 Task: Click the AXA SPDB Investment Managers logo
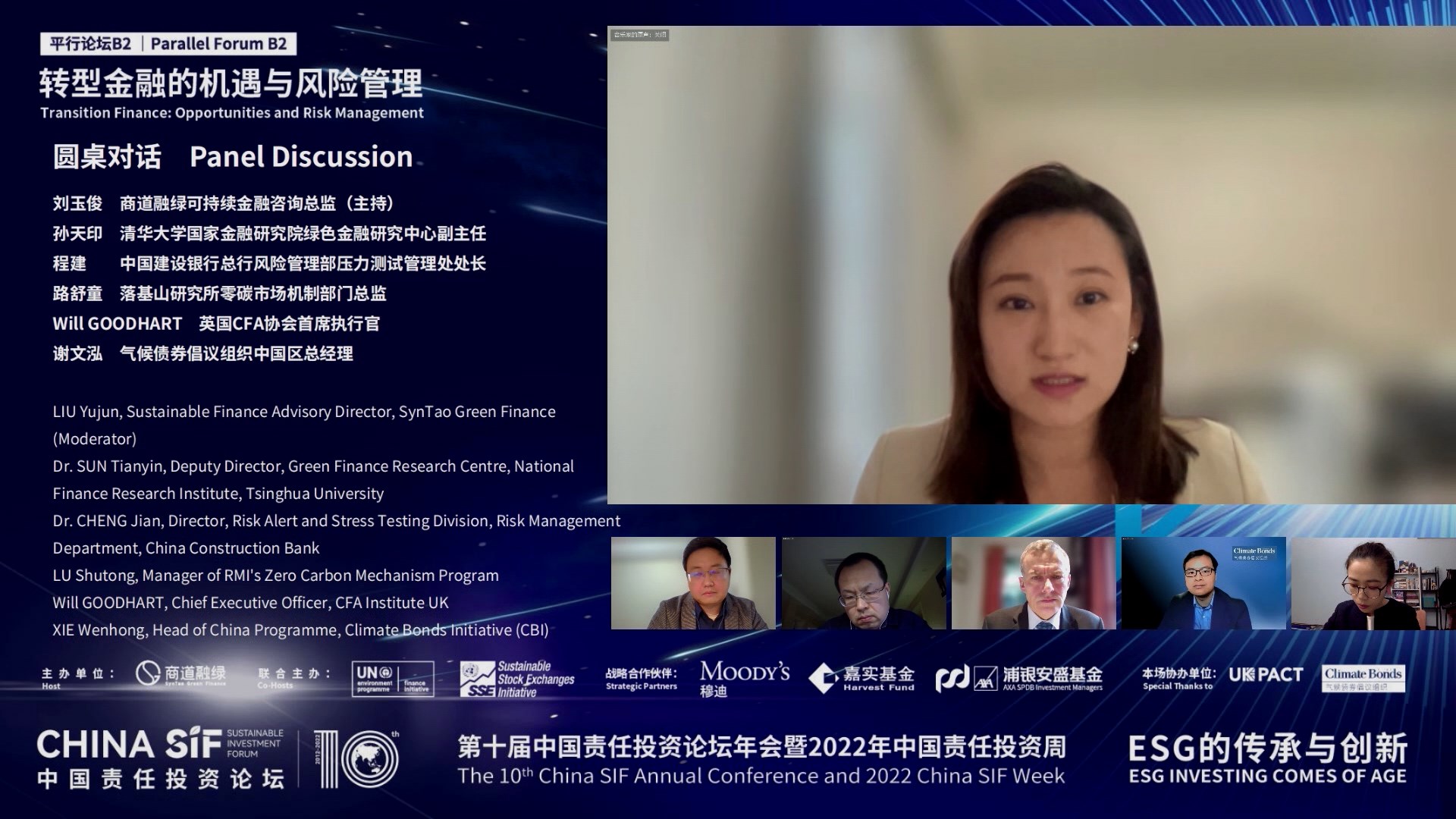[1018, 678]
